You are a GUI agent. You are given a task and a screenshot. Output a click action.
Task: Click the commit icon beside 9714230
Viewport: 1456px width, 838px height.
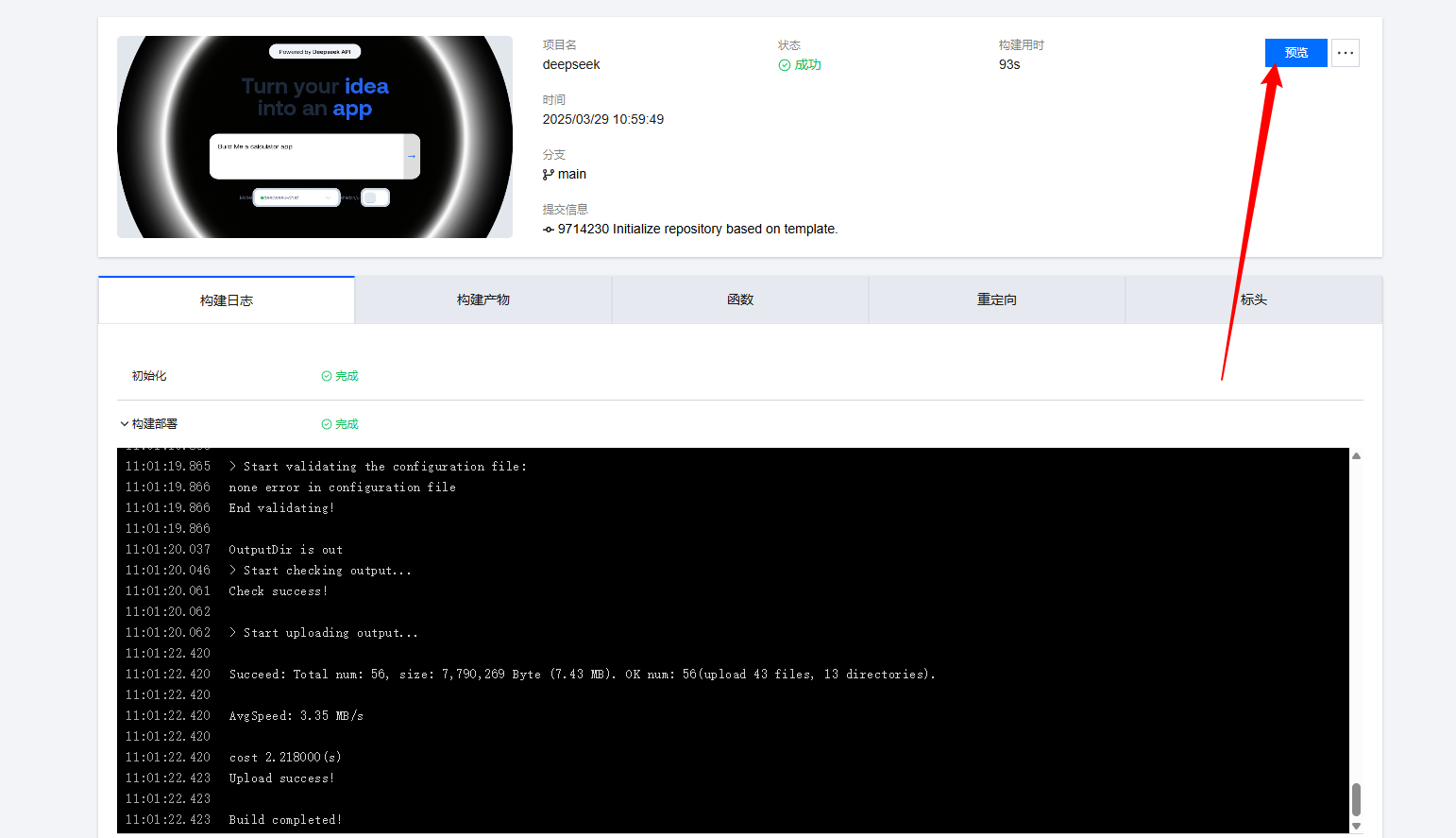click(549, 230)
